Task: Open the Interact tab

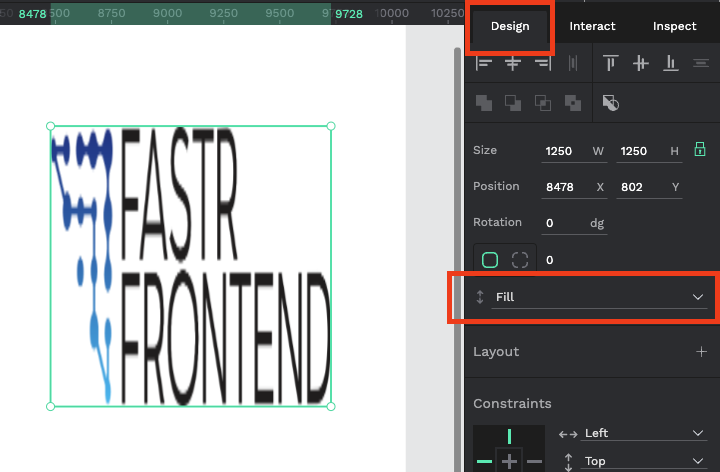Action: click(592, 26)
